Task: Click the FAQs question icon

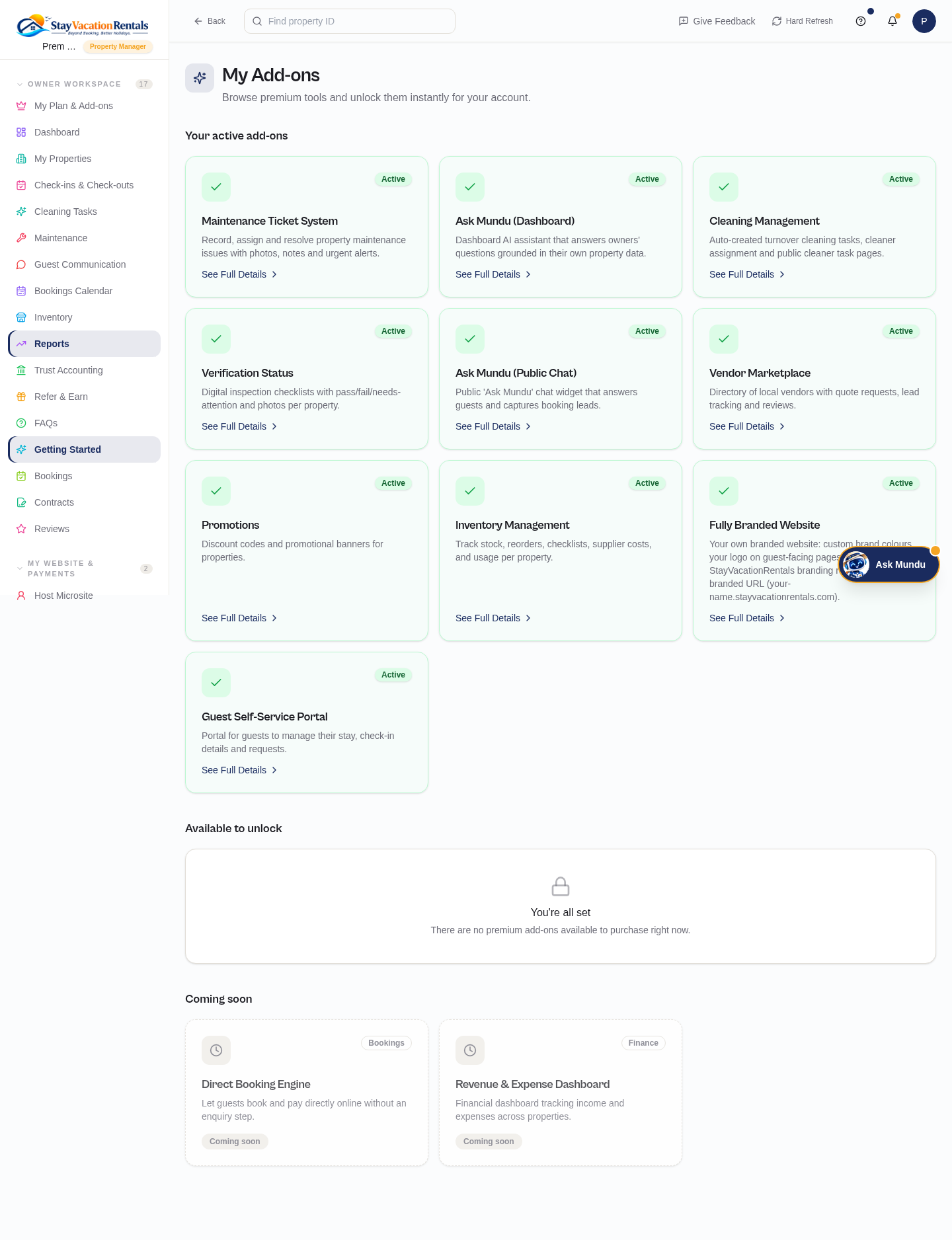Action: (x=21, y=423)
